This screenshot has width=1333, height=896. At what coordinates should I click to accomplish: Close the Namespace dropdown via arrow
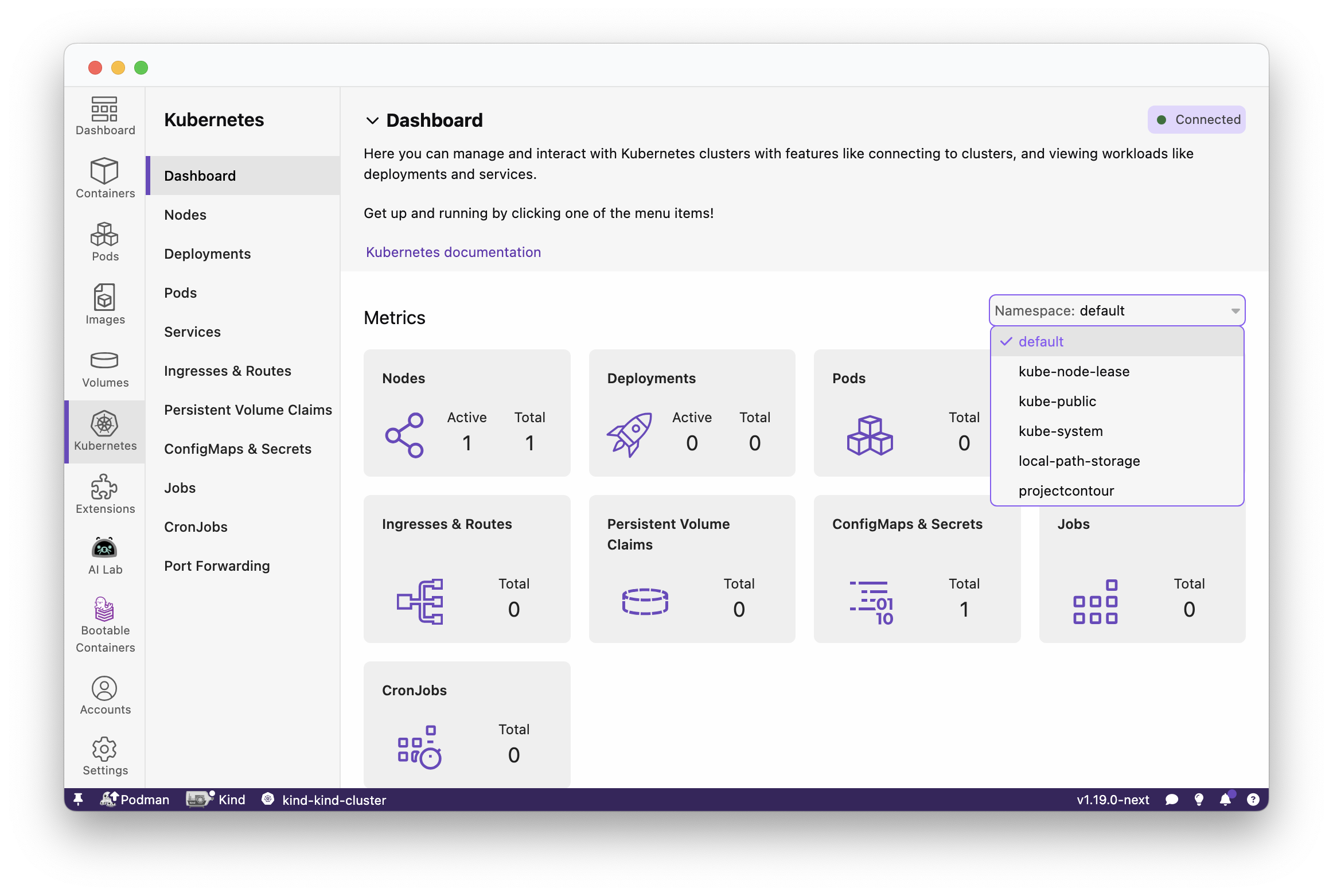[1235, 311]
